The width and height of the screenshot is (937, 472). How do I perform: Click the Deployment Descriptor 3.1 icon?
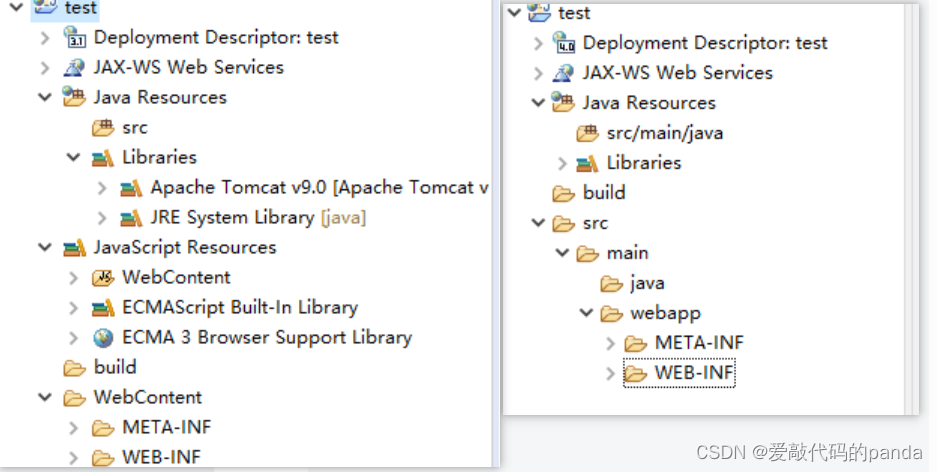75,37
